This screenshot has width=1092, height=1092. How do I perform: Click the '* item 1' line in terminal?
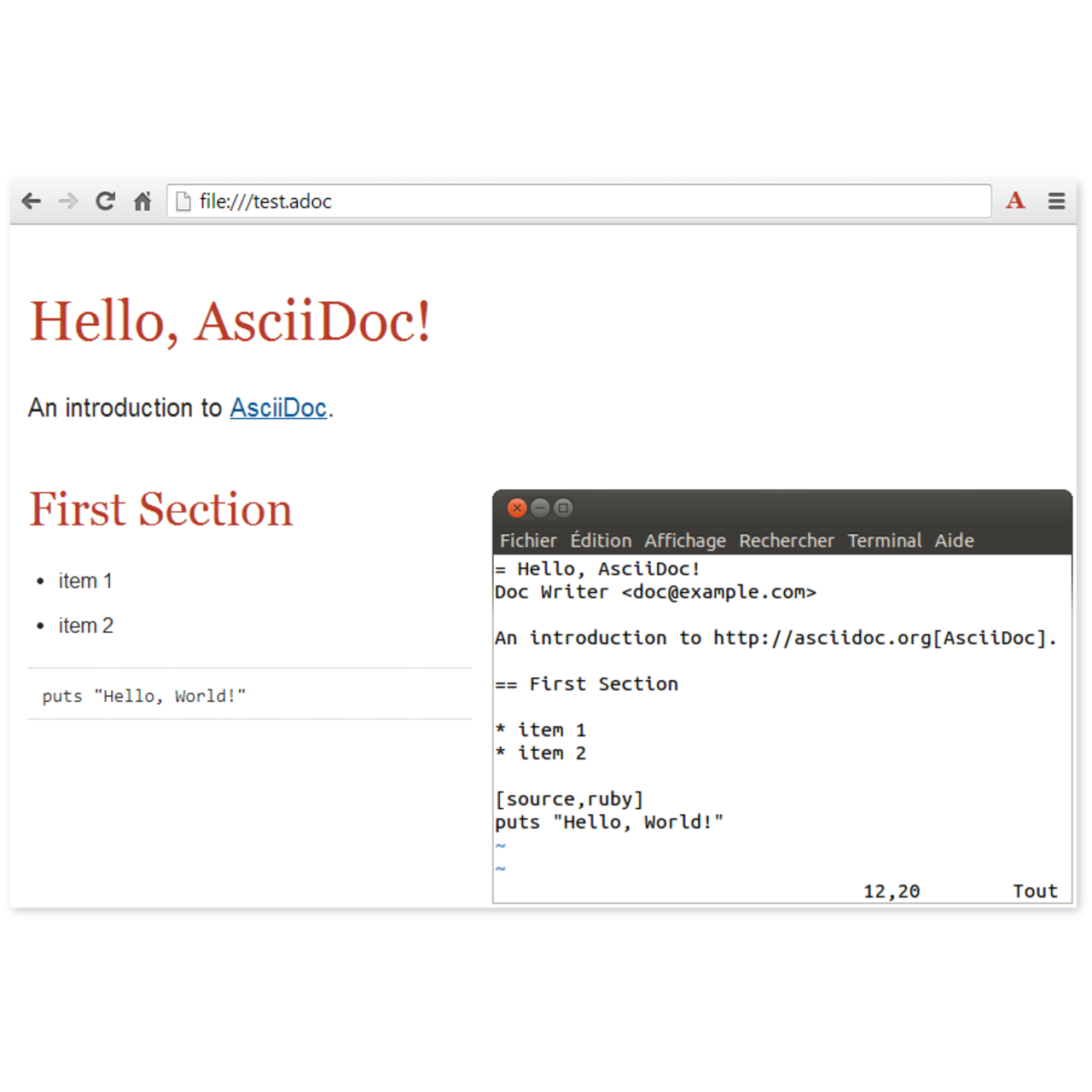[540, 730]
